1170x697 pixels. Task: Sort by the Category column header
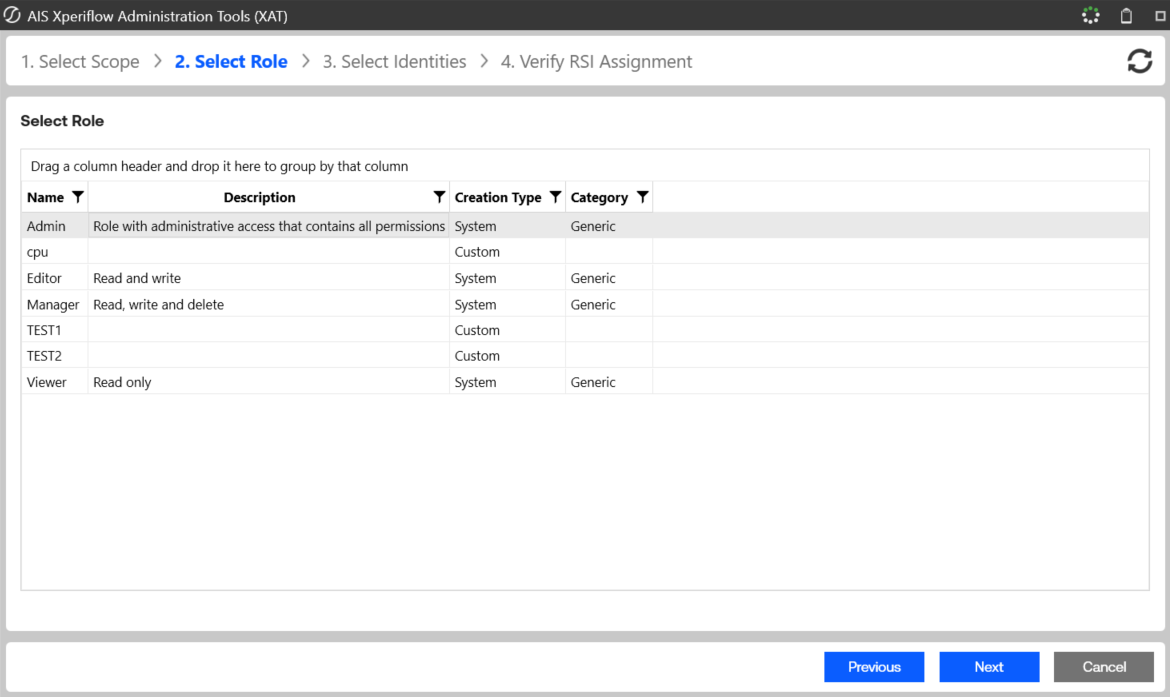[x=599, y=197]
